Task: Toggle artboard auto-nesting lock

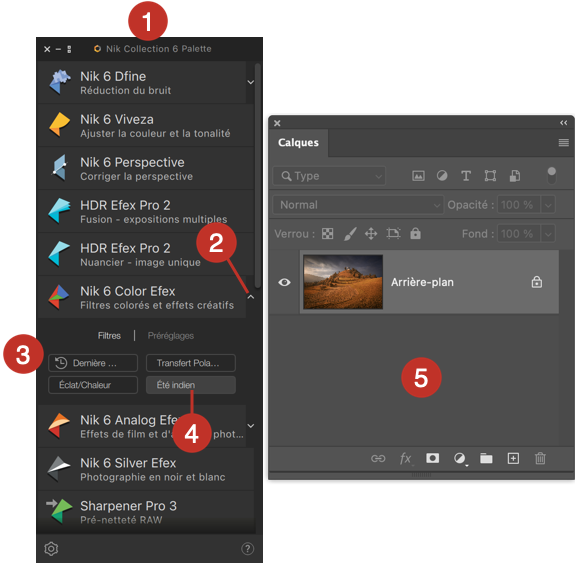Action: (x=393, y=234)
